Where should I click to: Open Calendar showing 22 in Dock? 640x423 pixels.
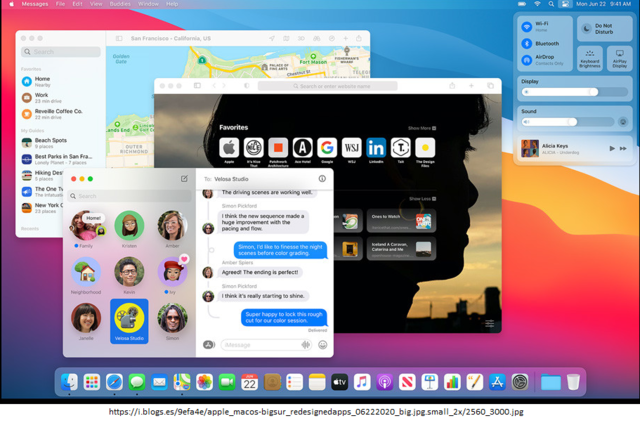[249, 383]
